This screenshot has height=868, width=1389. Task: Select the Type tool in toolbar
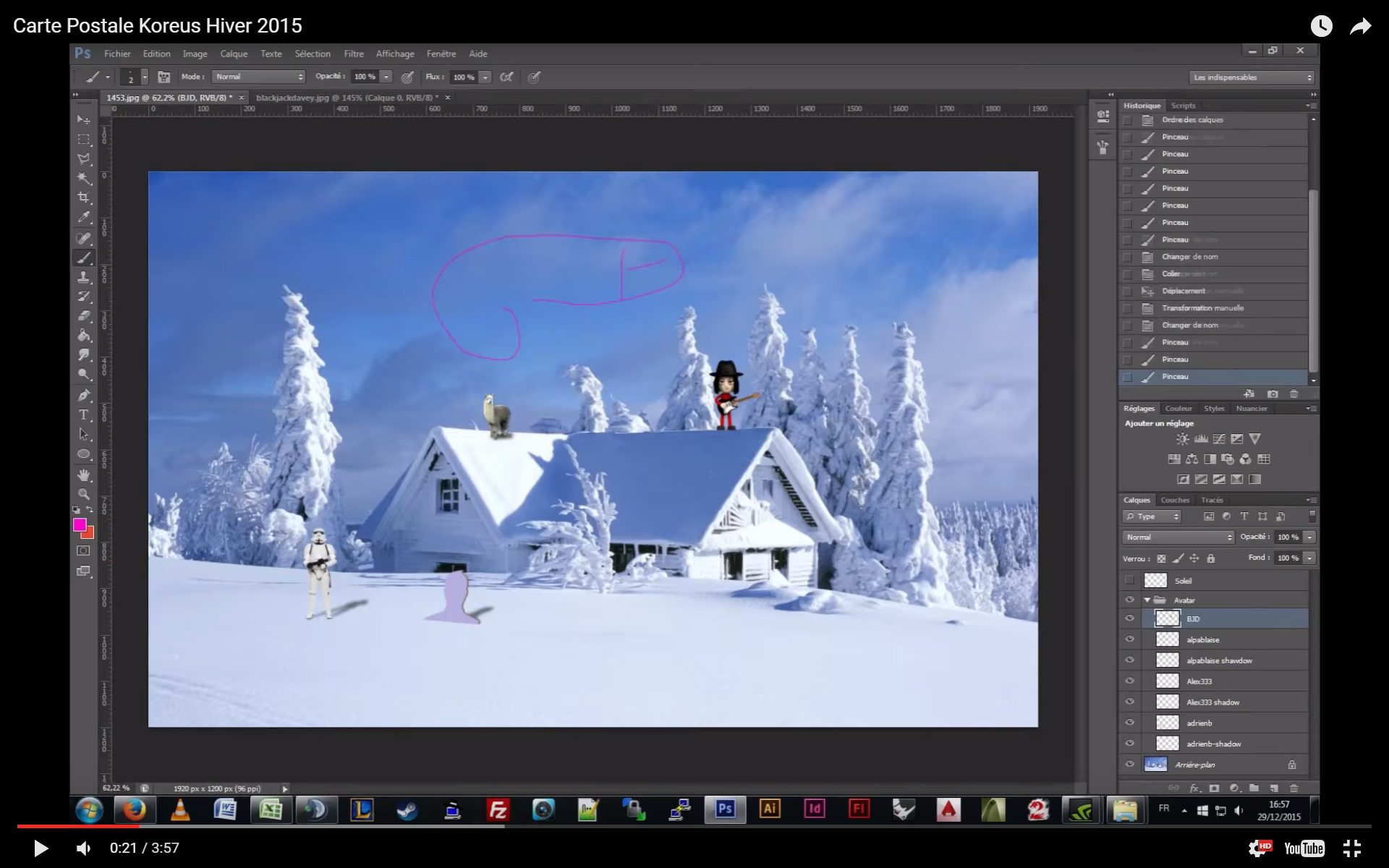(84, 414)
